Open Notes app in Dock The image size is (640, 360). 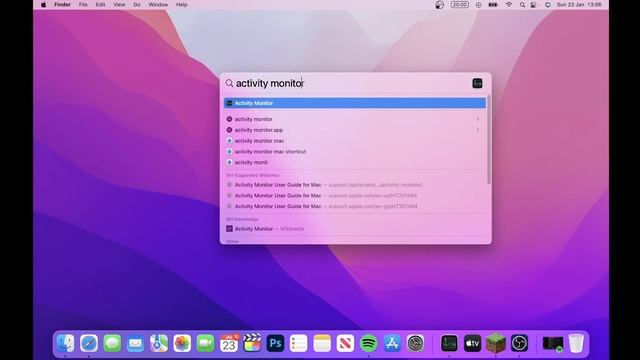pos(322,343)
